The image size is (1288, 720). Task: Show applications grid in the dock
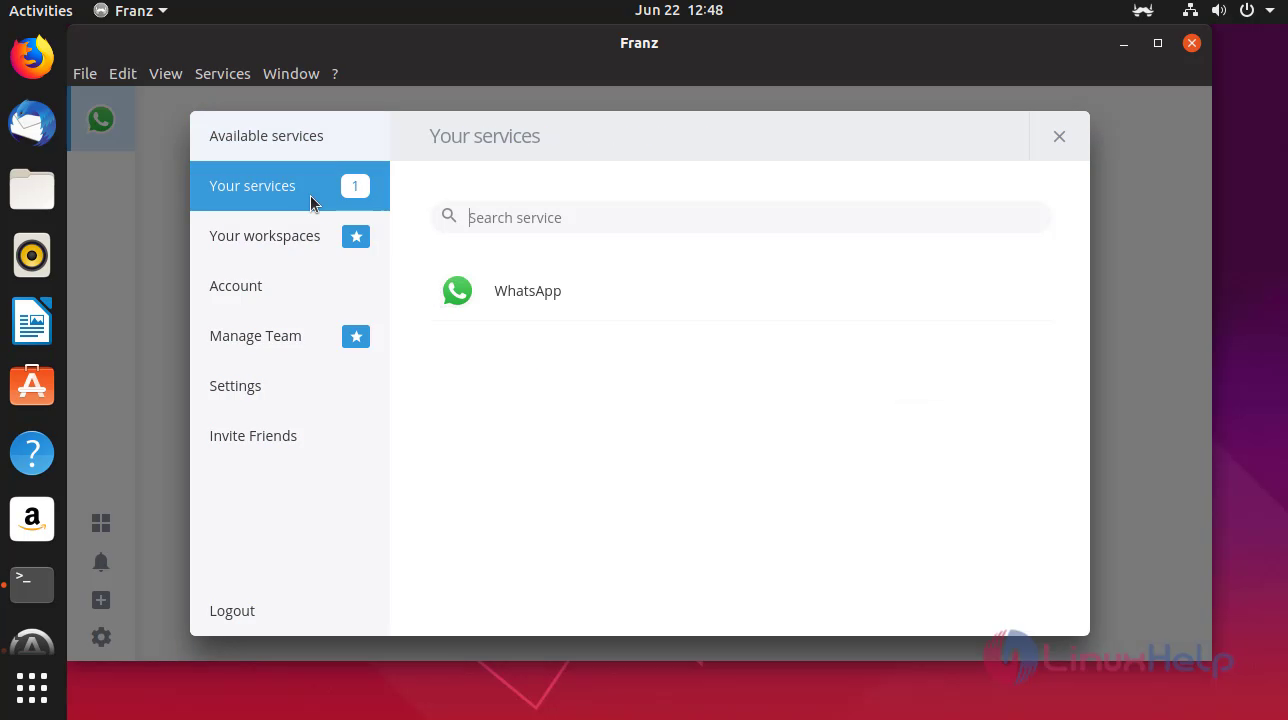point(32,688)
